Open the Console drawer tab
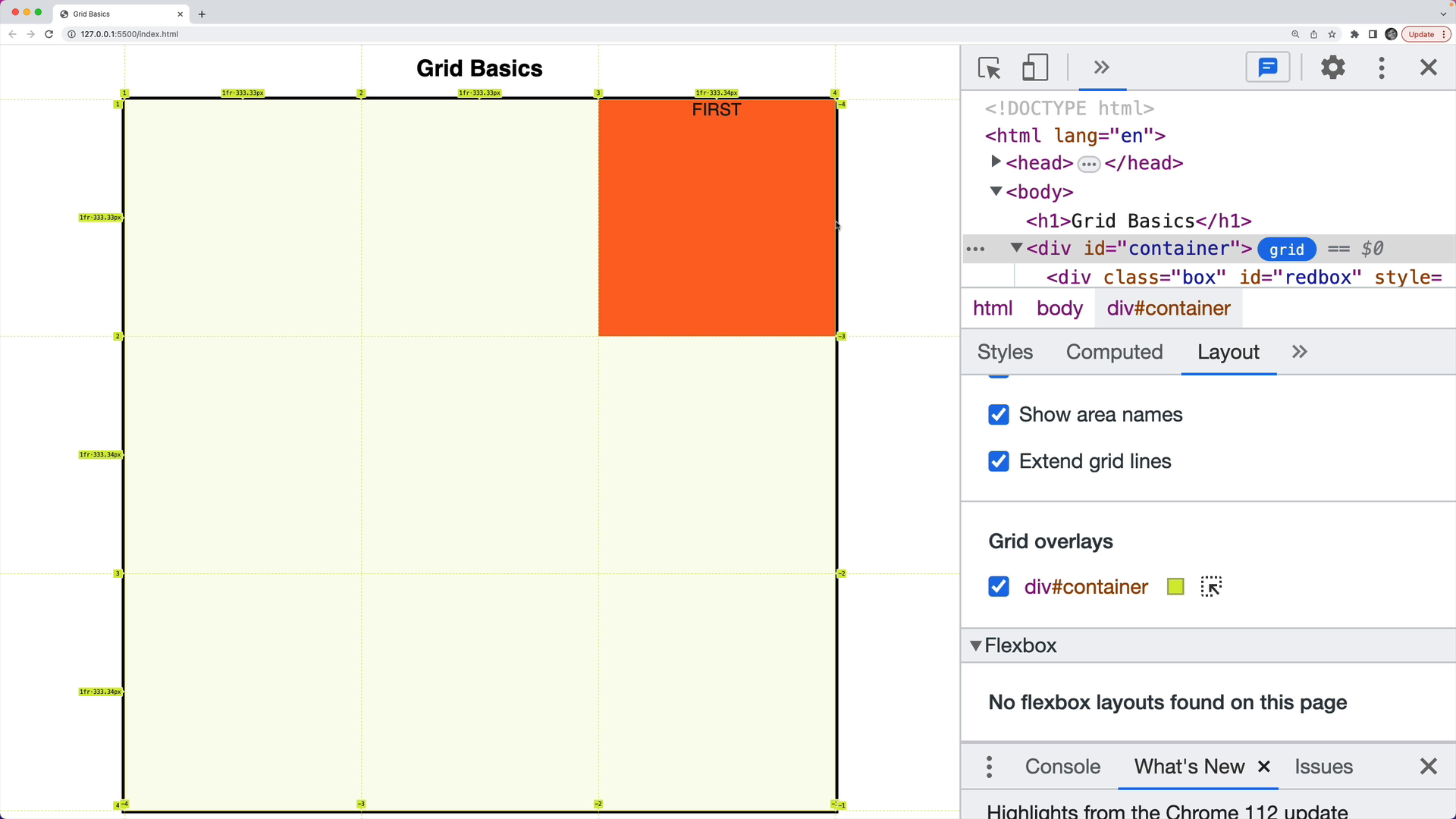Viewport: 1456px width, 819px height. [1062, 767]
